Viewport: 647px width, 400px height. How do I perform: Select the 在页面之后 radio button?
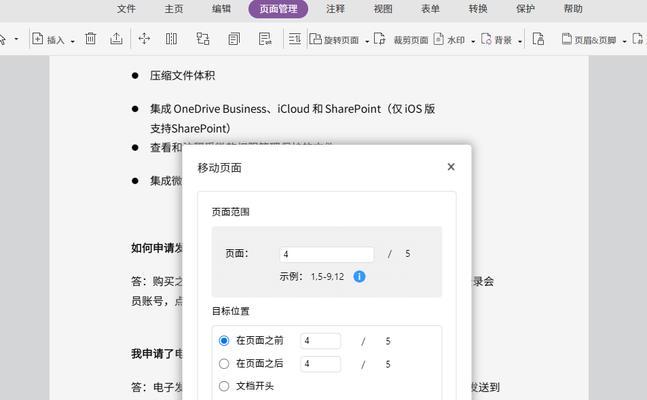click(224, 364)
